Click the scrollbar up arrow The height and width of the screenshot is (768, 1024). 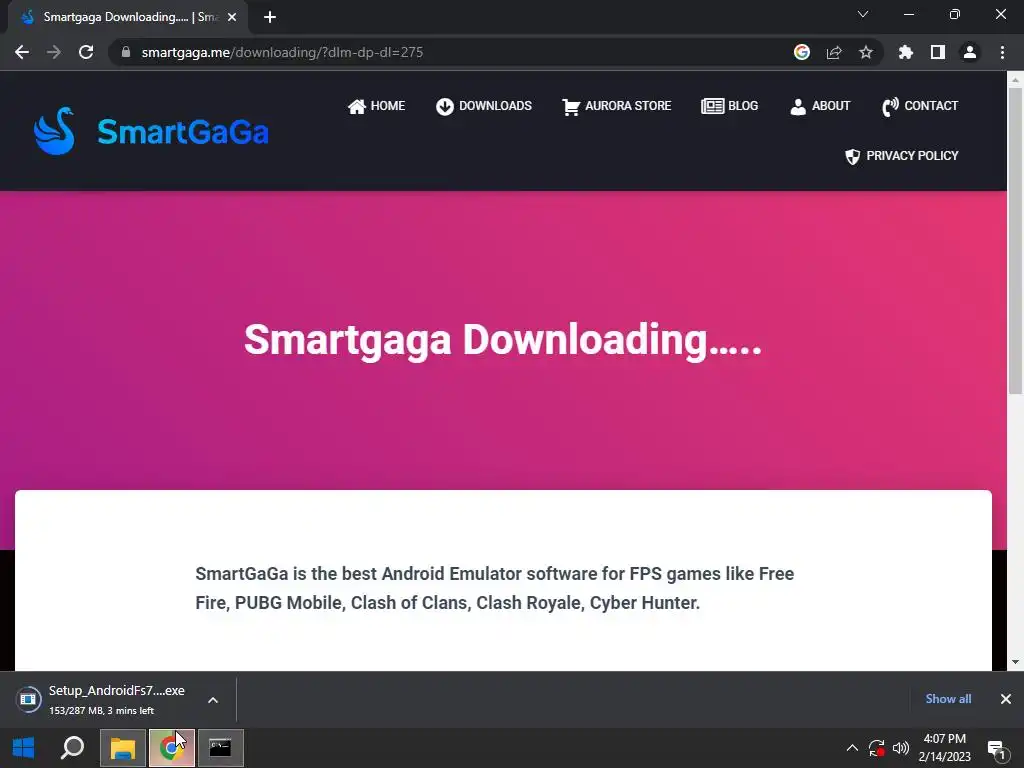(1015, 80)
